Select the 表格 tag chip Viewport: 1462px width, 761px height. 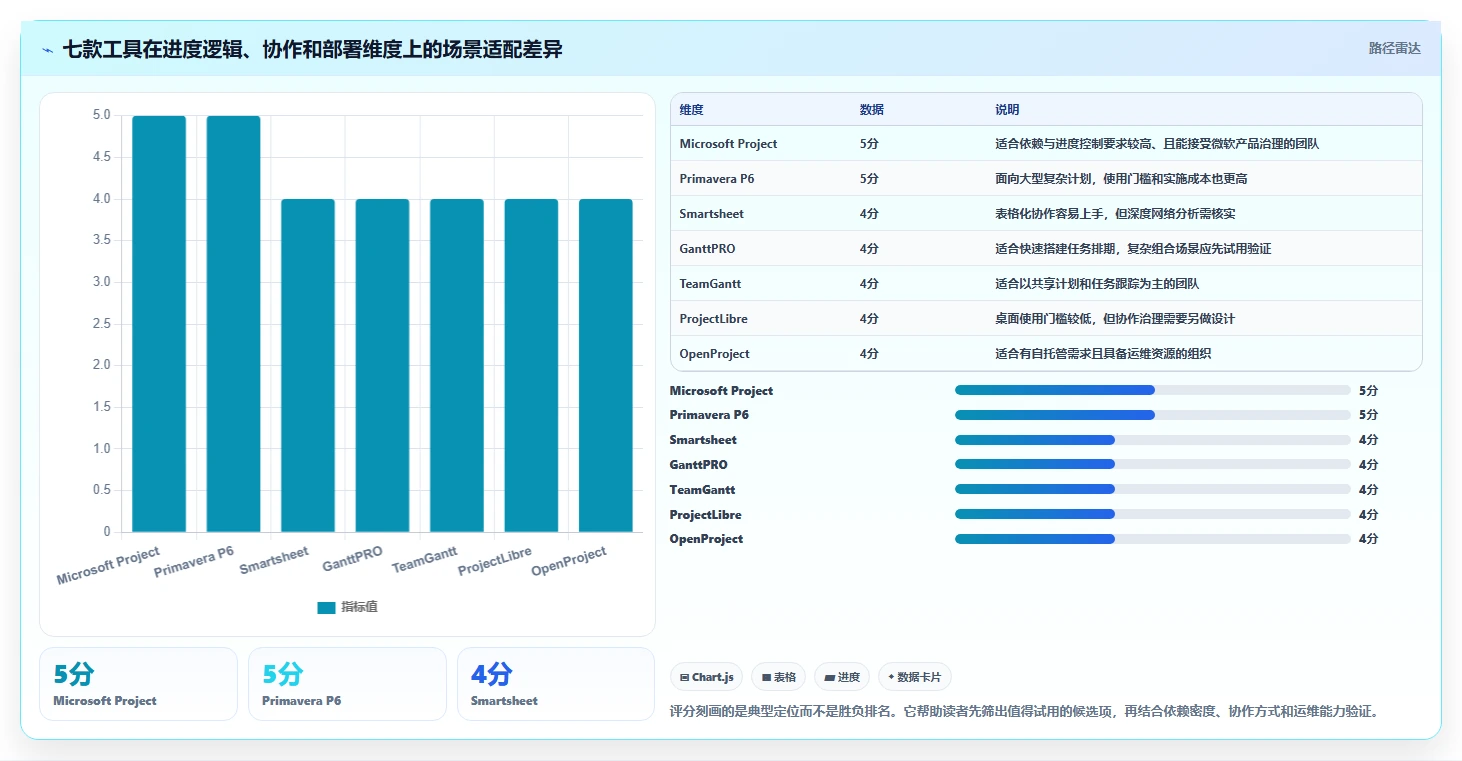coord(778,677)
